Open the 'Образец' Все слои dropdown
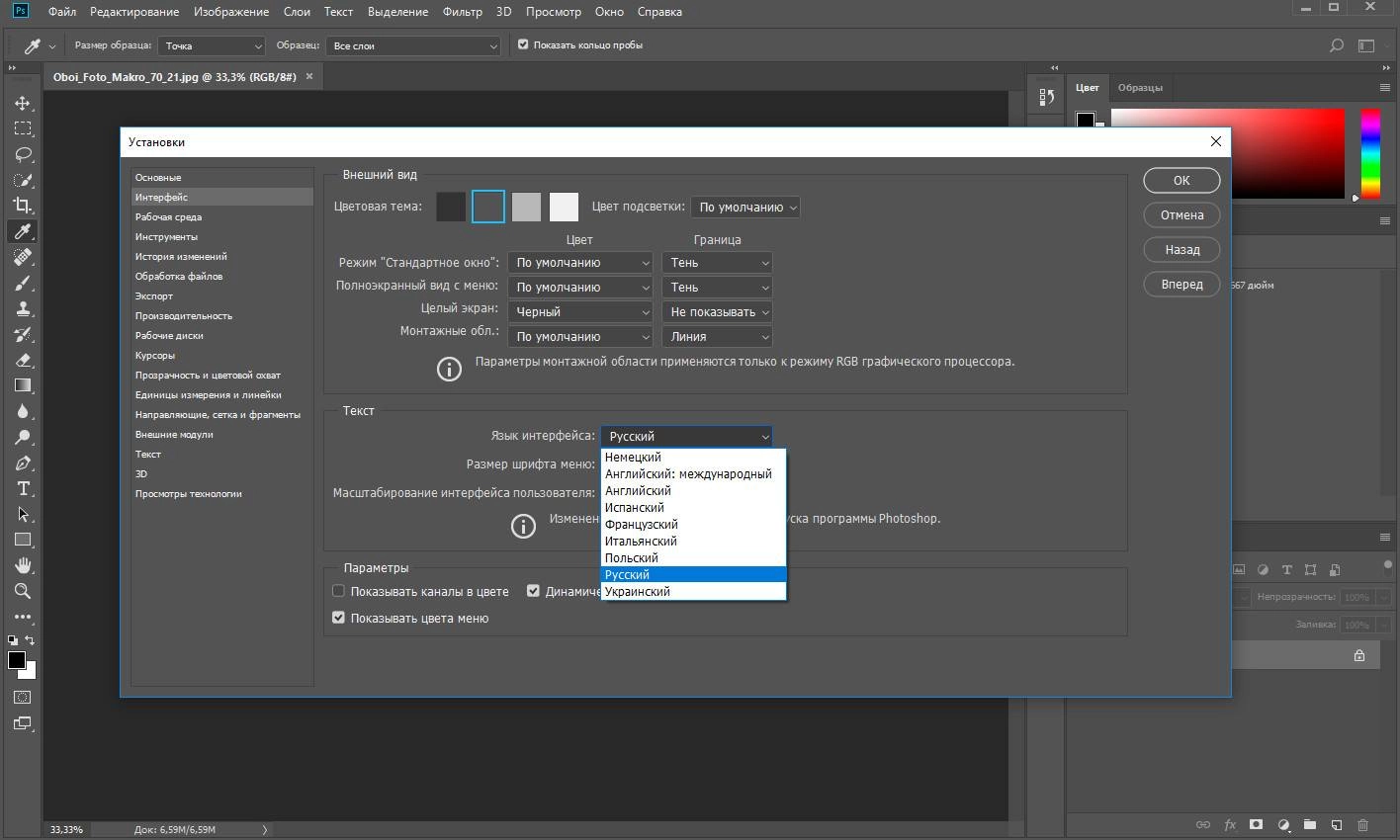Image resolution: width=1400 pixels, height=840 pixels. [414, 45]
